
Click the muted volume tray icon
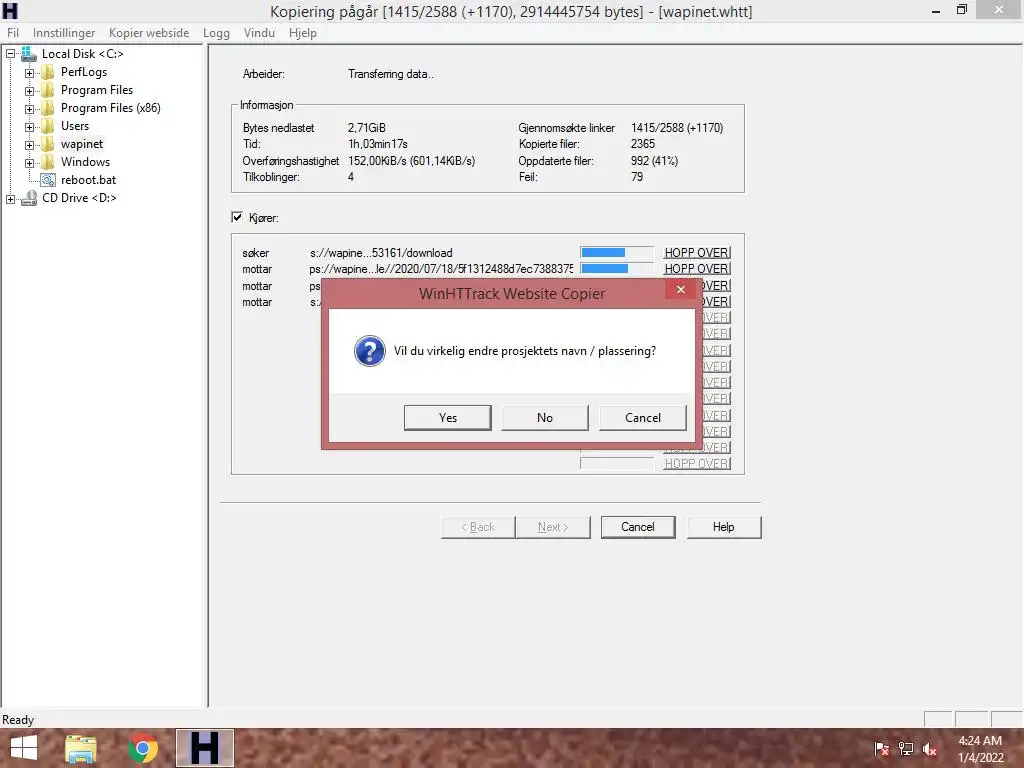[929, 749]
